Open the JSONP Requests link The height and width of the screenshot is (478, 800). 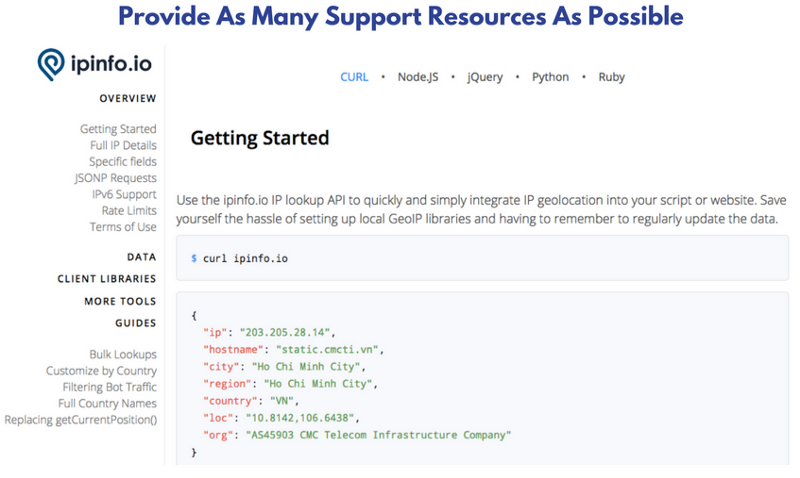pos(115,178)
